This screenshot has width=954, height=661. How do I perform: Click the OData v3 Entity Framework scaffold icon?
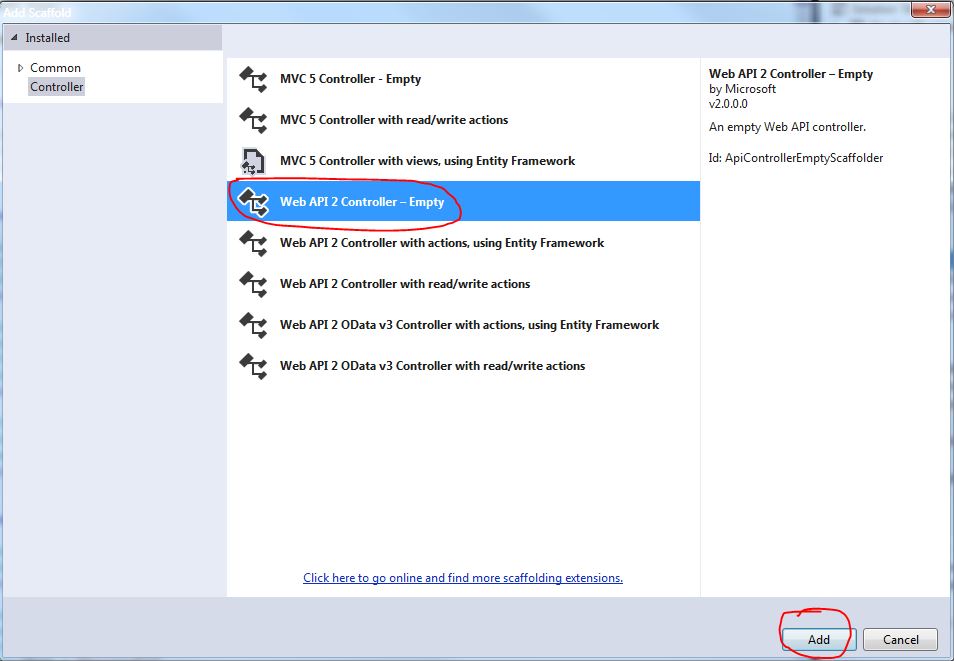pyautogui.click(x=252, y=325)
